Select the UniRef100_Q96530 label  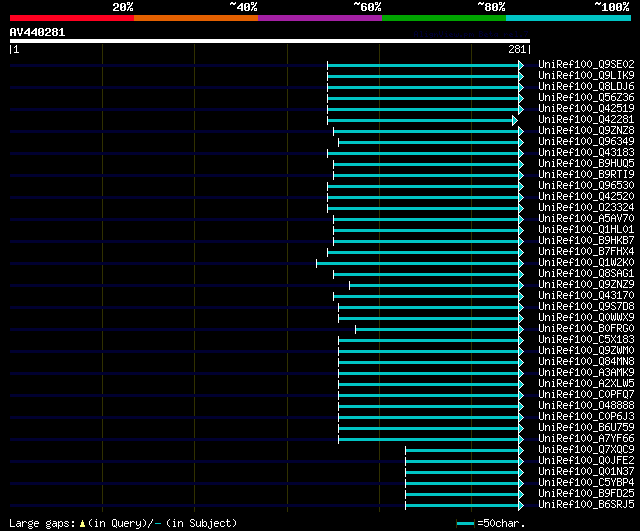(586, 186)
